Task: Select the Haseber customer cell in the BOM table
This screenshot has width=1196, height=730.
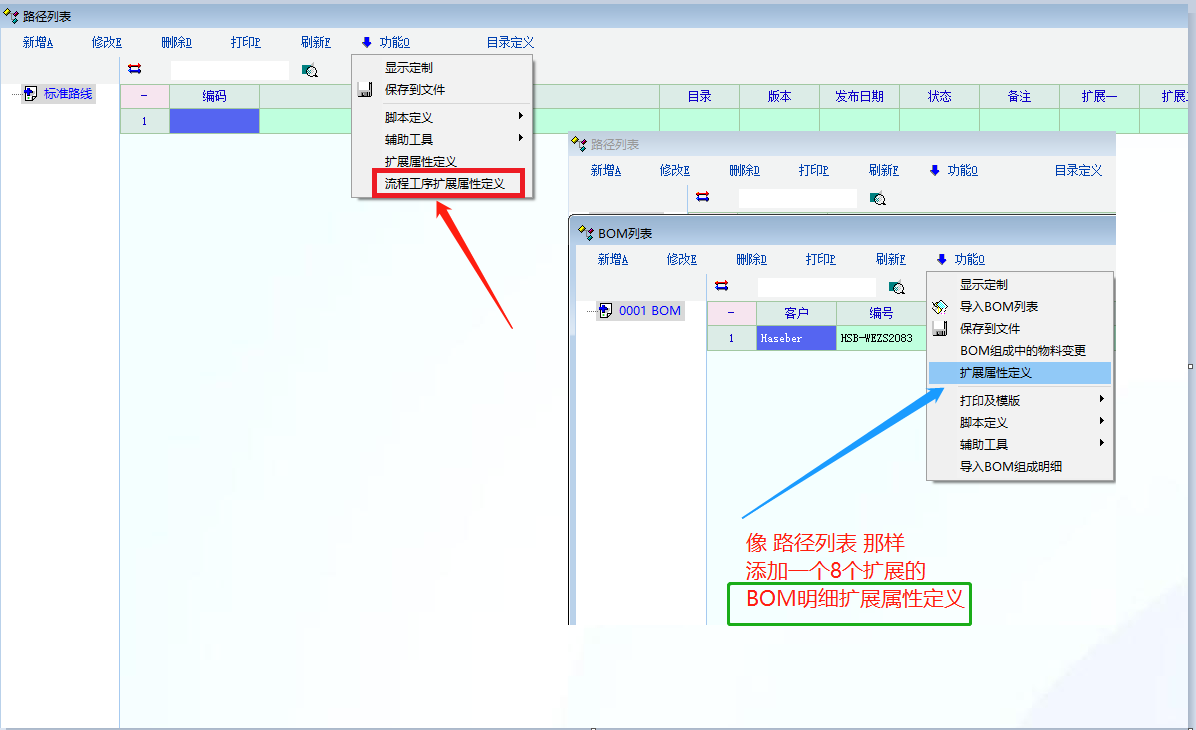Action: tap(795, 339)
